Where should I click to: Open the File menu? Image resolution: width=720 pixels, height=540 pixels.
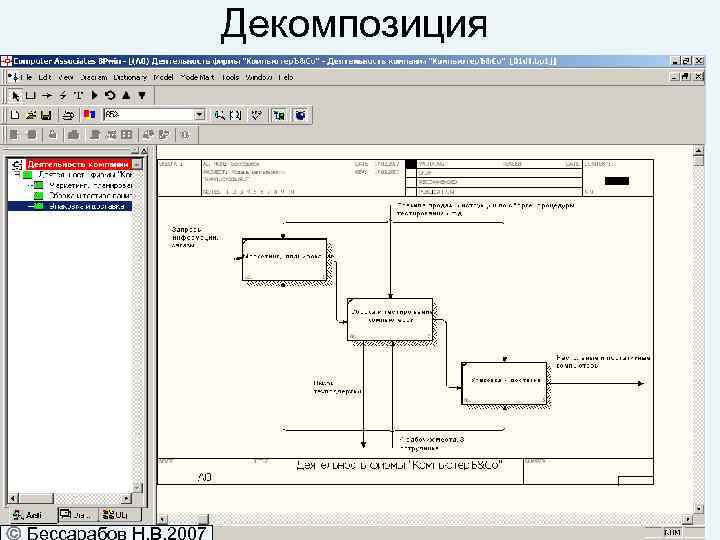click(x=26, y=77)
